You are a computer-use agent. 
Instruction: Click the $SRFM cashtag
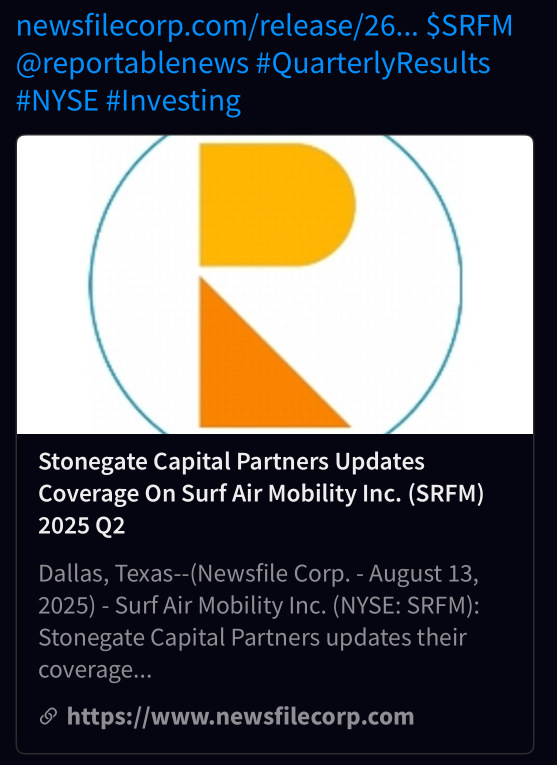click(469, 26)
